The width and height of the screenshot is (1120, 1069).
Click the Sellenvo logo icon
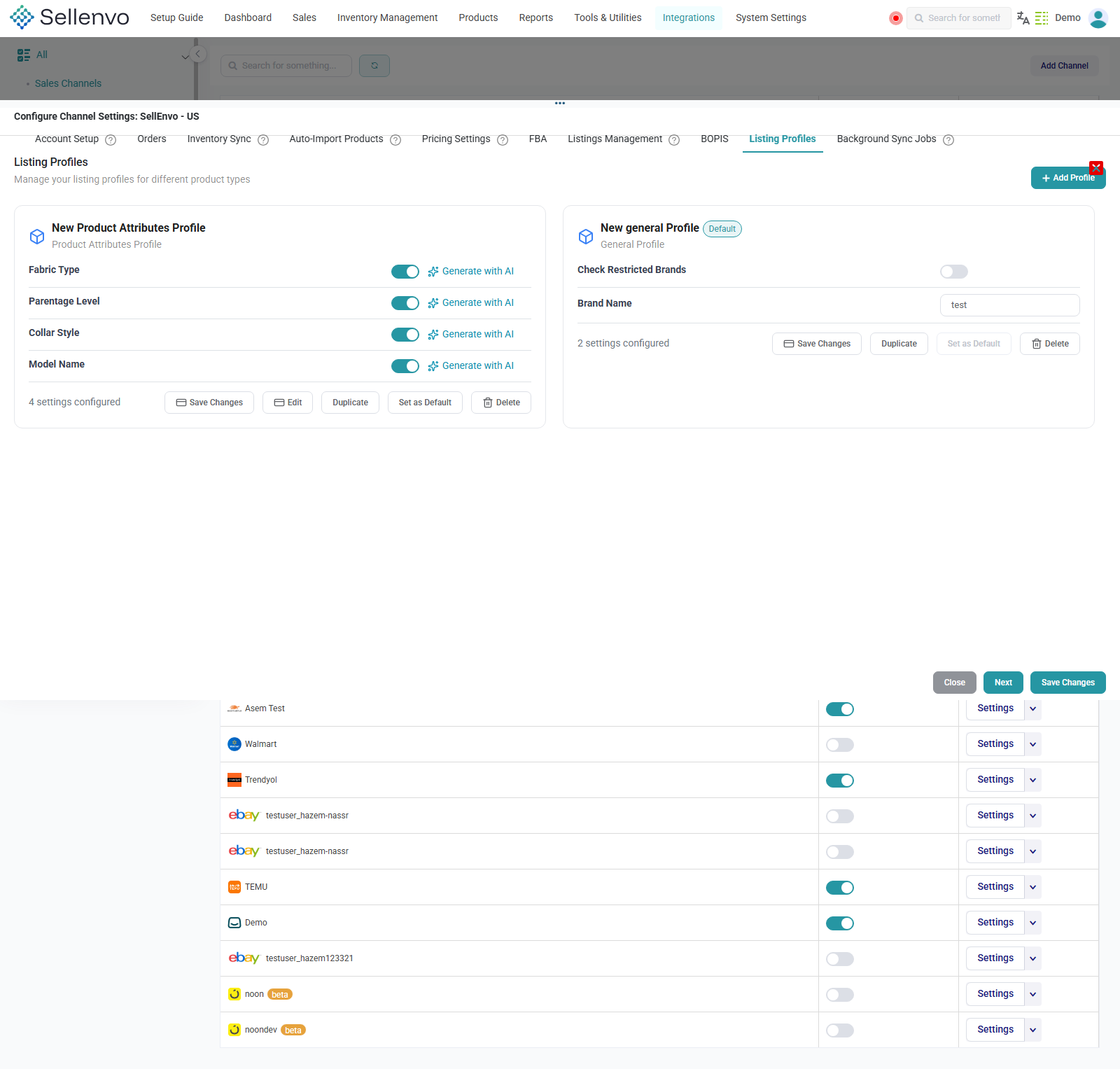coord(22,18)
